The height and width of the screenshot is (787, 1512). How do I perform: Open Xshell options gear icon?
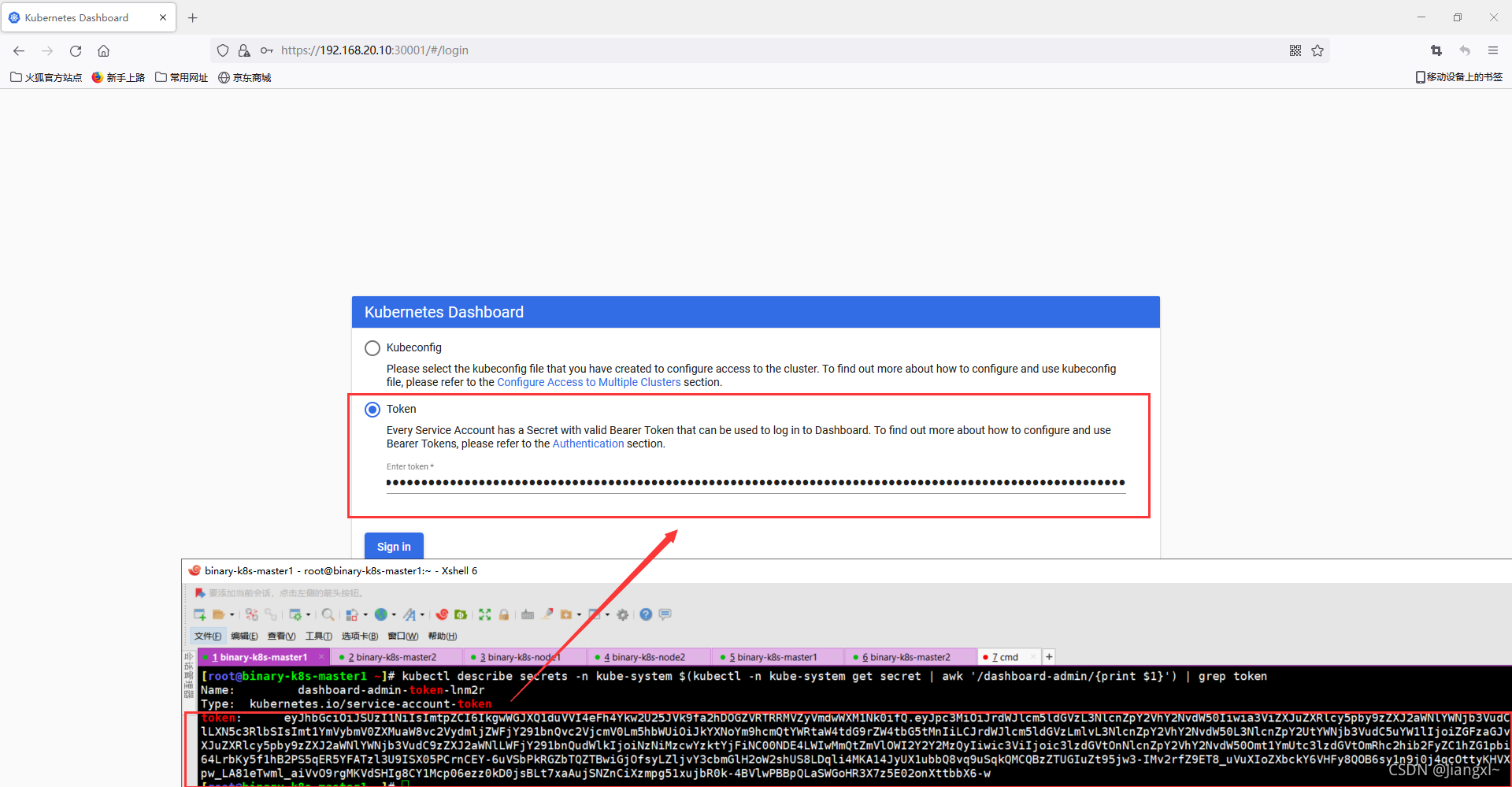(623, 614)
